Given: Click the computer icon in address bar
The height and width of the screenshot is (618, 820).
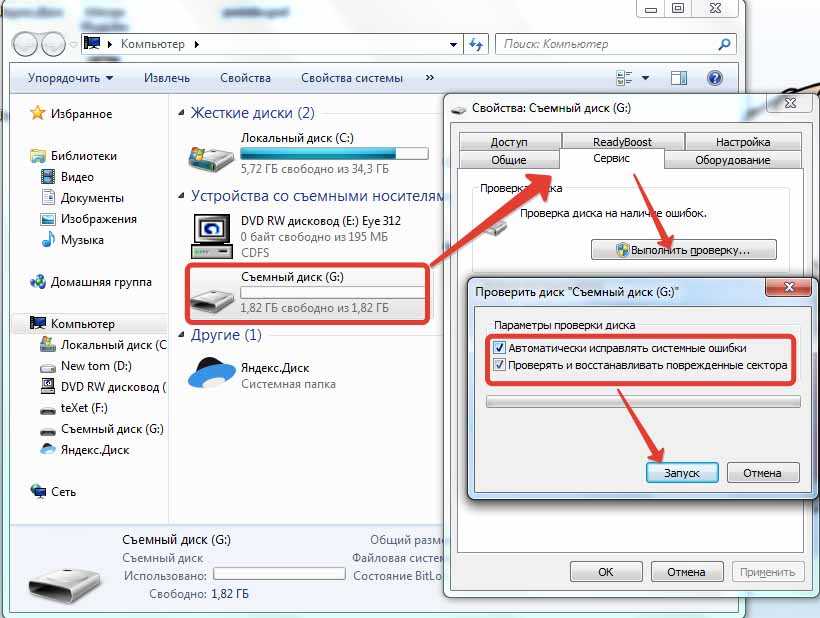Looking at the screenshot, I should (92, 43).
